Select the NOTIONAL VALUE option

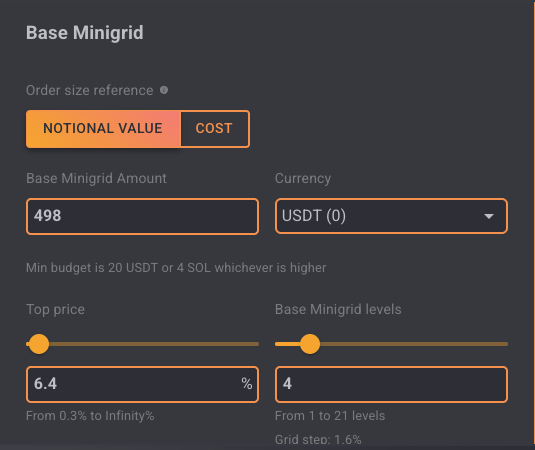point(103,129)
